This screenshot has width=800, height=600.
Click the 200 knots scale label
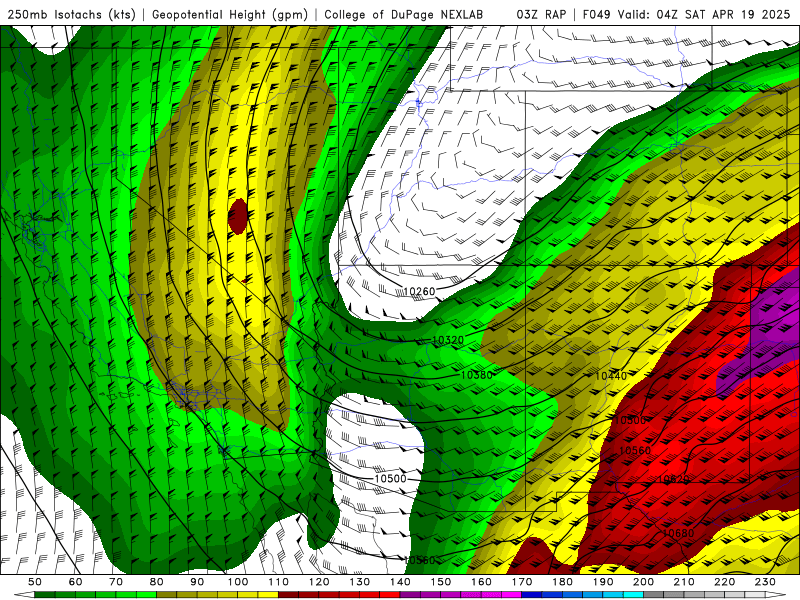coord(643,581)
